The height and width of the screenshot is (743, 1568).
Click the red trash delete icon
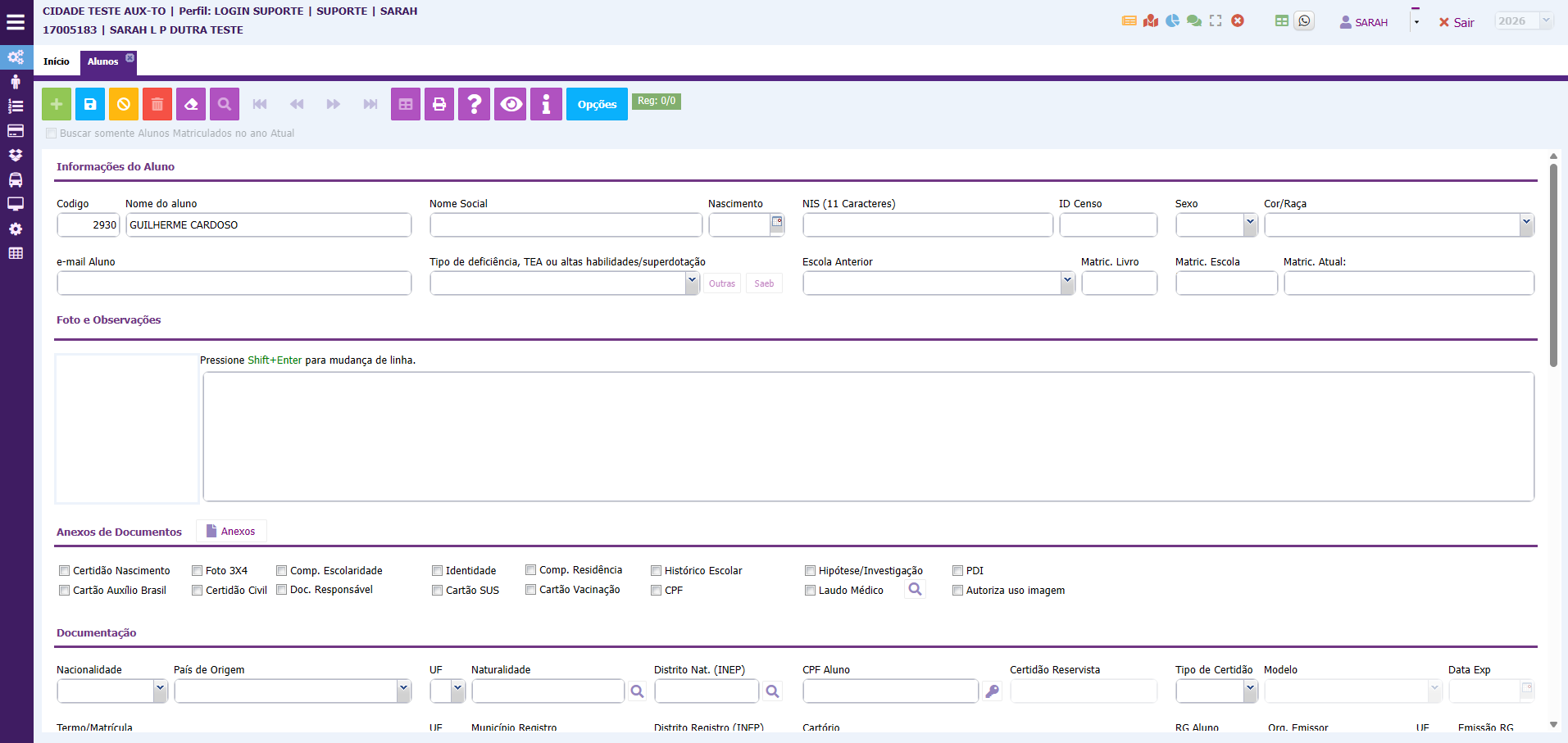coord(157,104)
